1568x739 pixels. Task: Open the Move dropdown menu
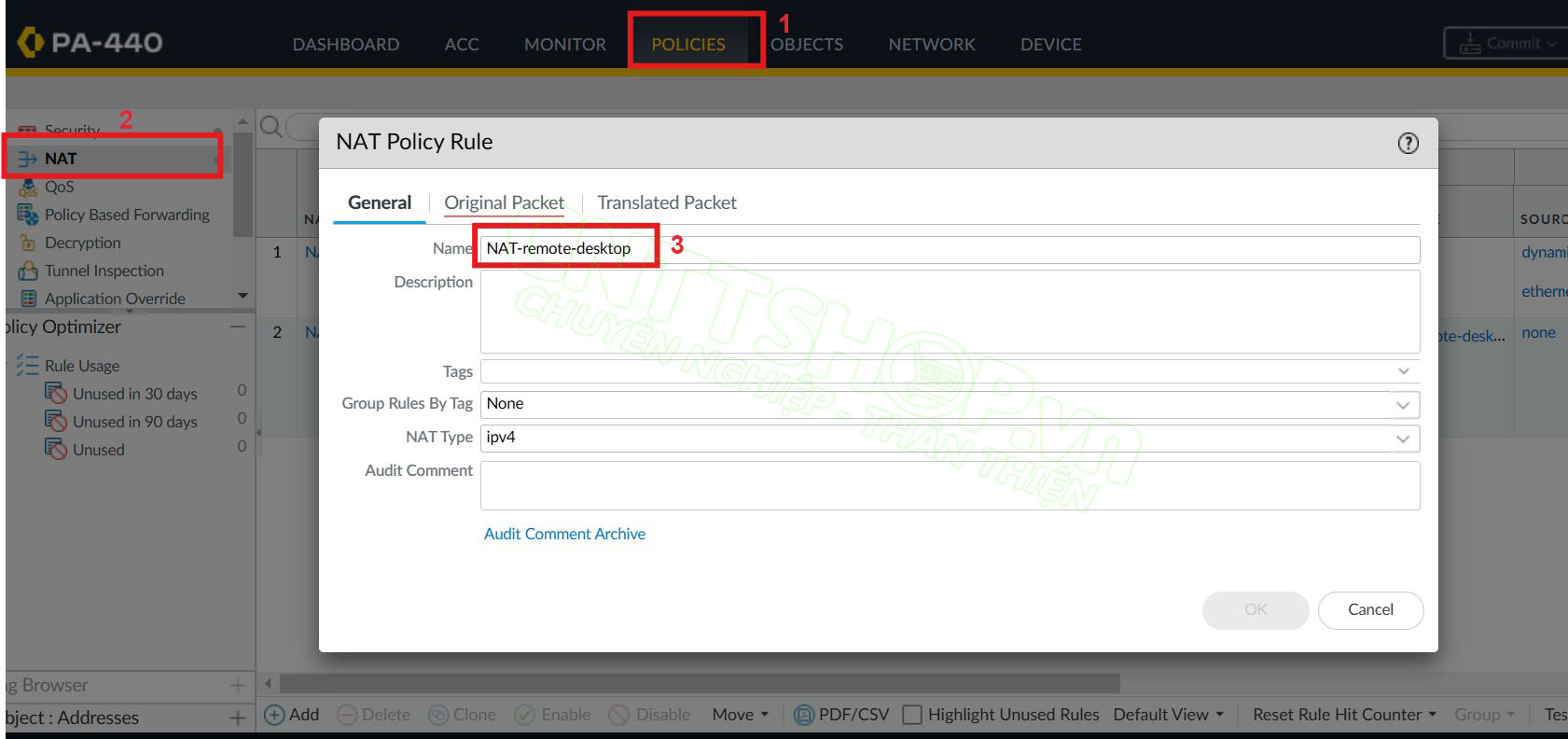point(740,715)
